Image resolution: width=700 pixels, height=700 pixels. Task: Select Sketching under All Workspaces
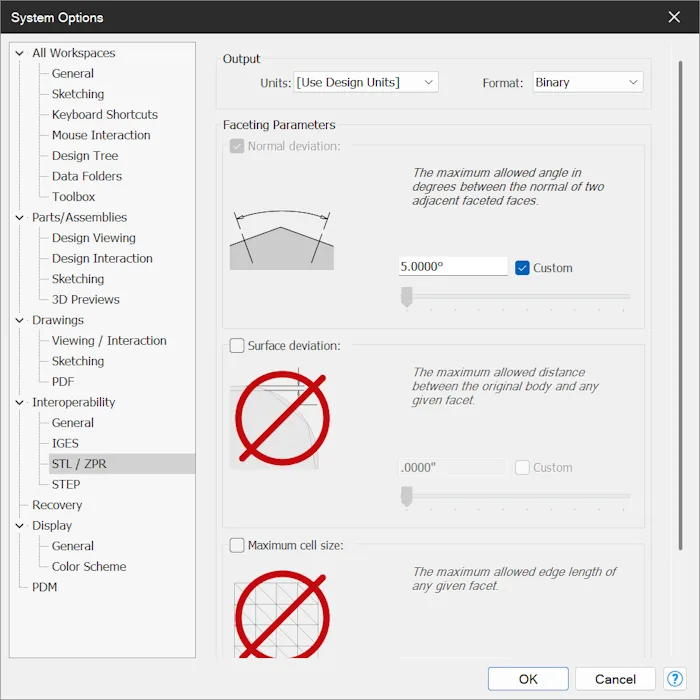click(78, 94)
